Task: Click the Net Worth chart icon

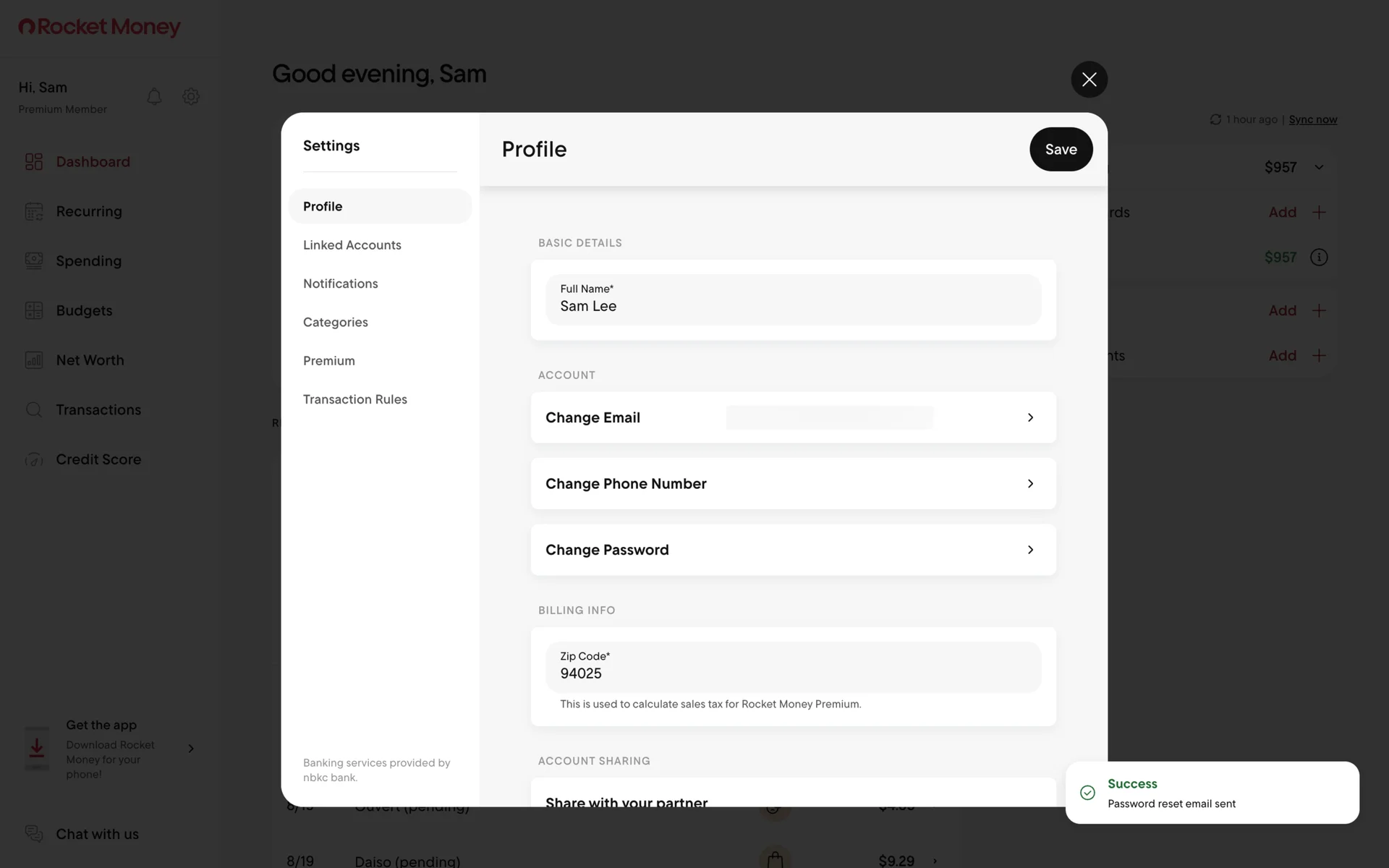Action: 34,360
